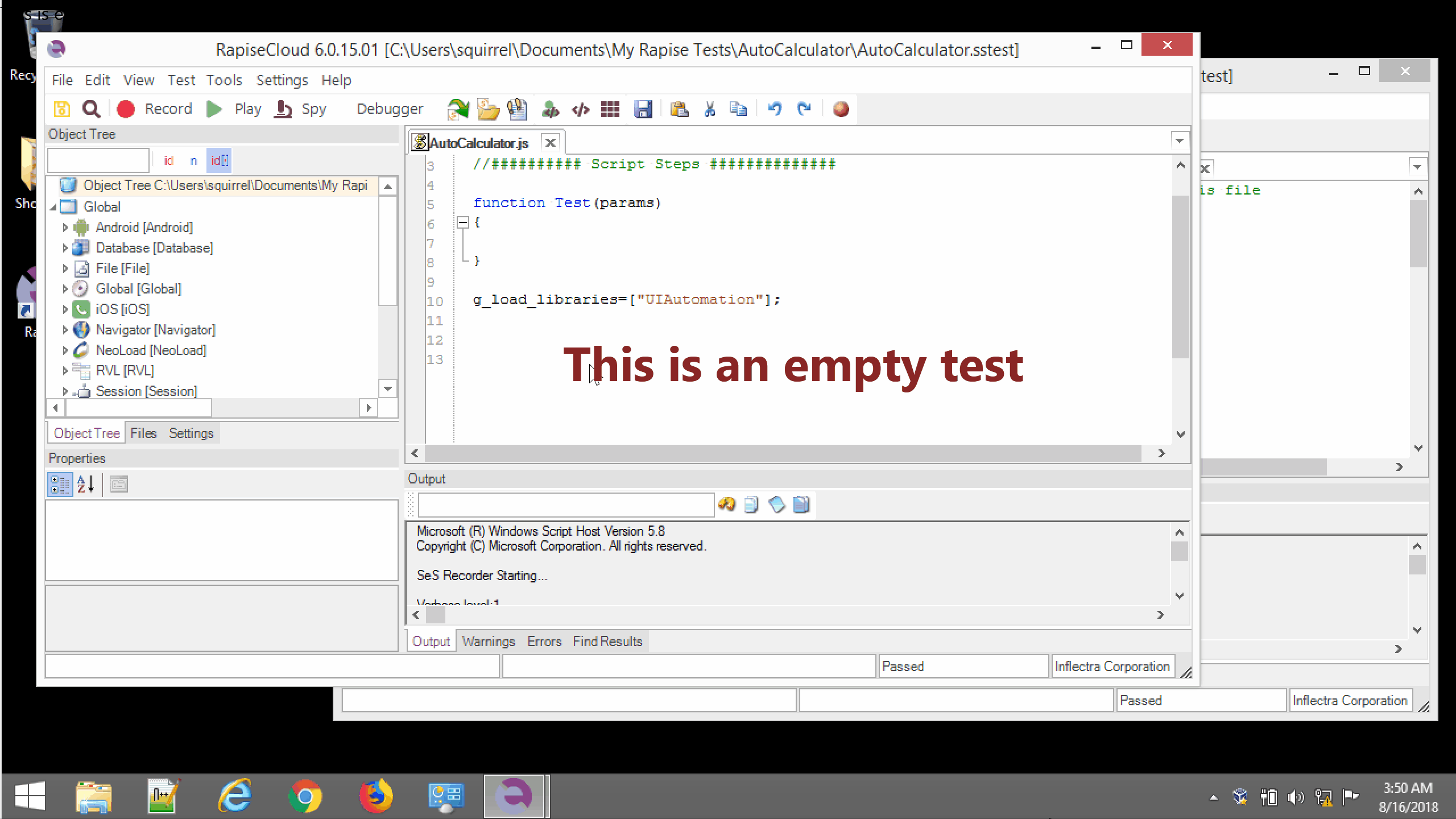Viewport: 1456px width, 819px height.
Task: Toggle categorized view in Properties panel
Action: pos(59,485)
